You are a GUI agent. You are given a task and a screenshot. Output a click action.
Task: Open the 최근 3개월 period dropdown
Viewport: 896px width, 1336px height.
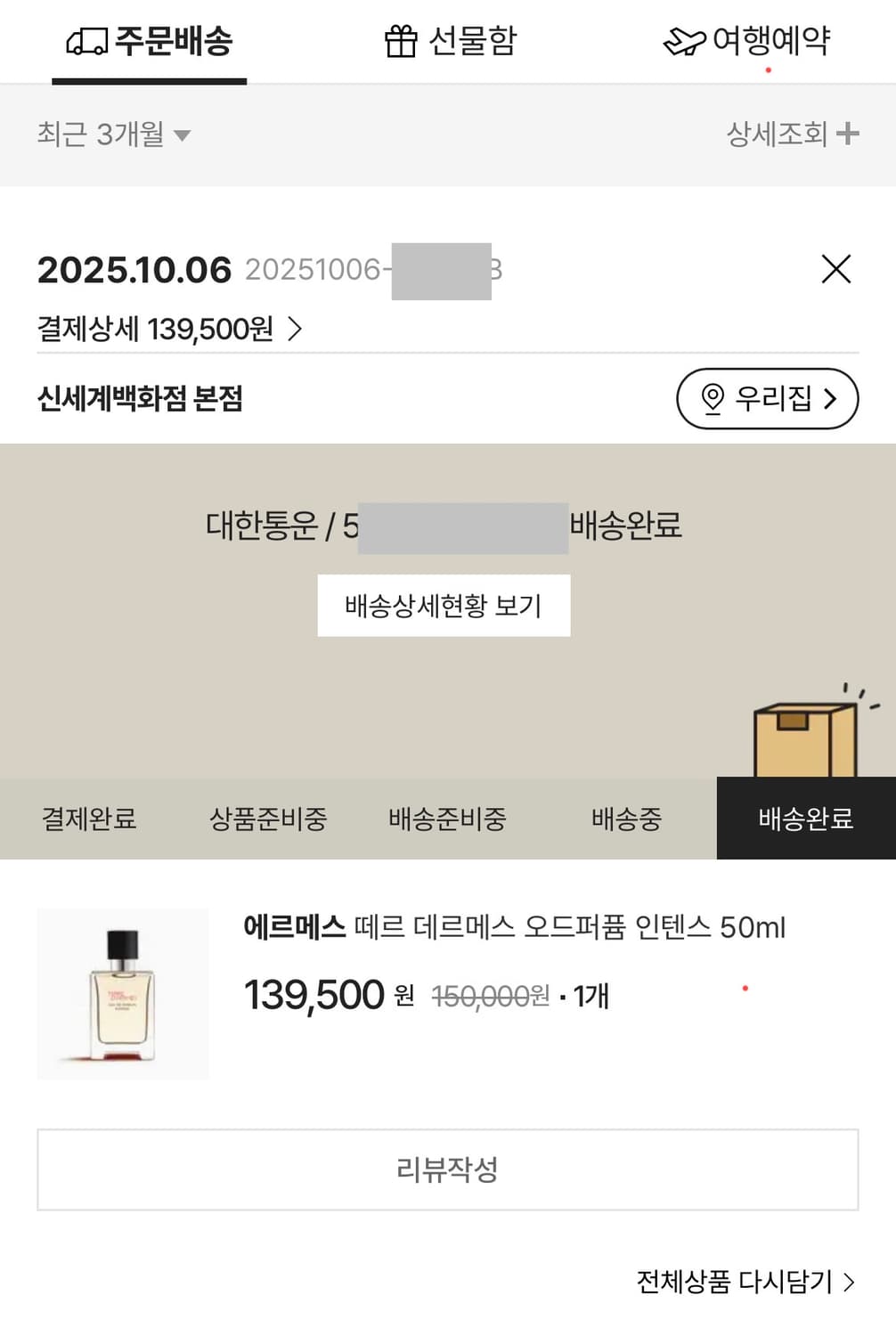pos(113,134)
